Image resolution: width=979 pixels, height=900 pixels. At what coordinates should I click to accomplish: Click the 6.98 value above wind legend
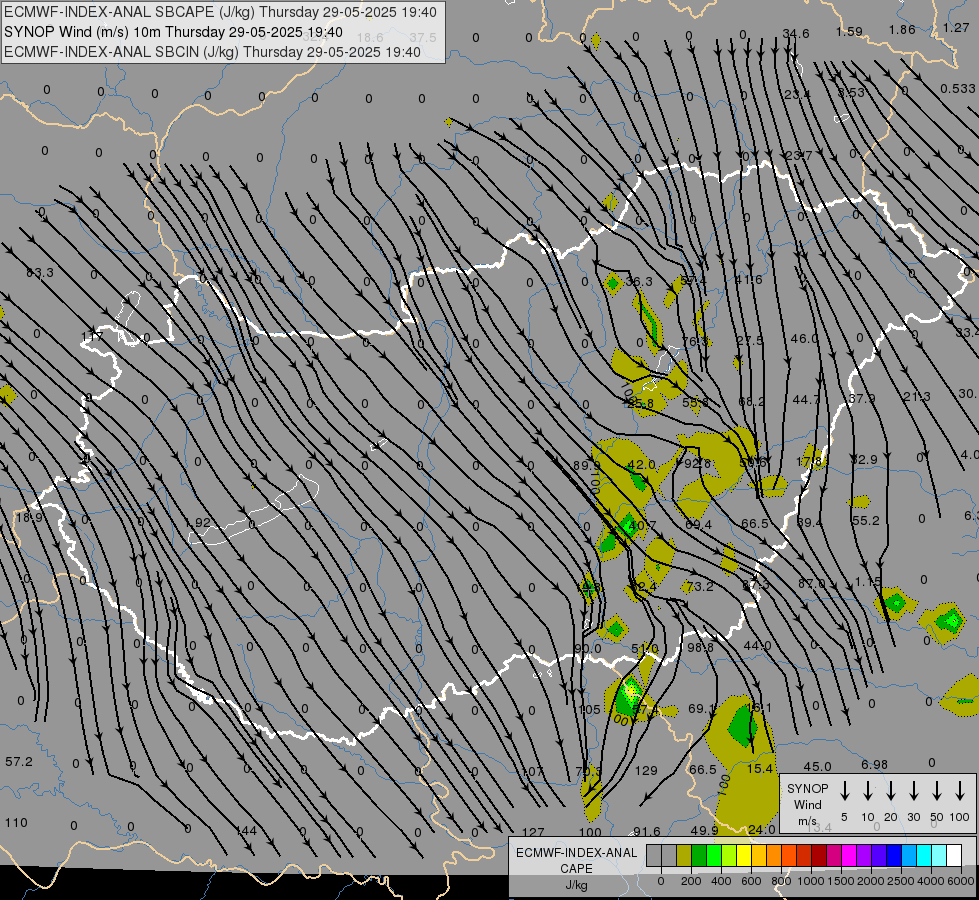[x=874, y=764]
